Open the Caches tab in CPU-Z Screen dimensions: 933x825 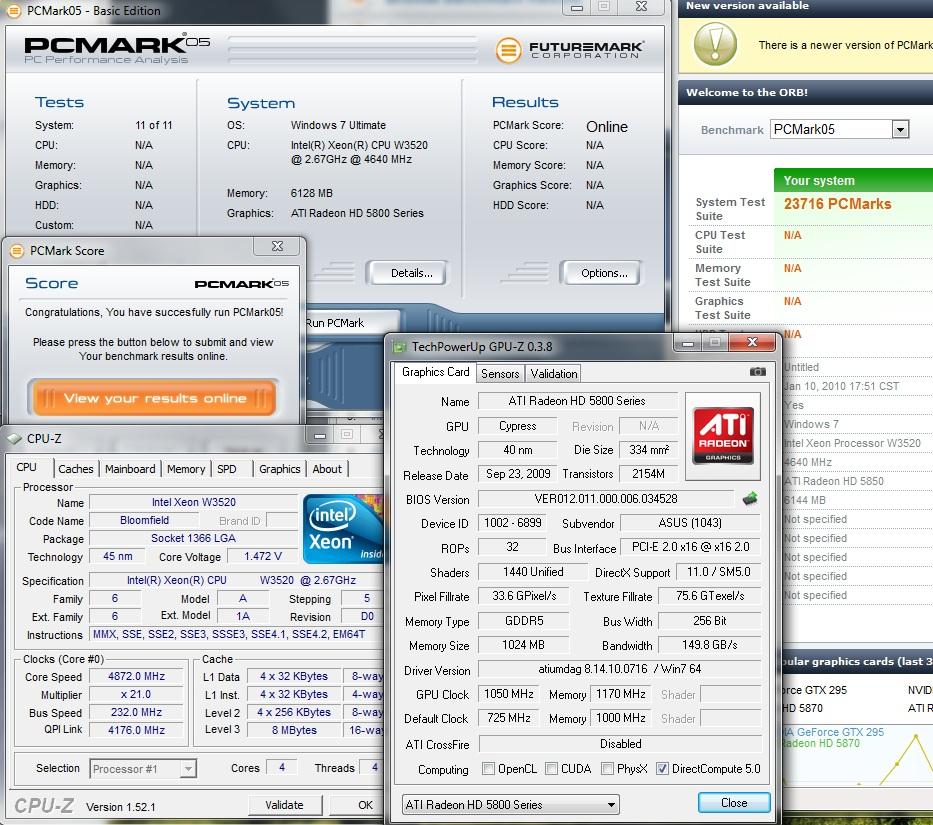click(x=76, y=469)
